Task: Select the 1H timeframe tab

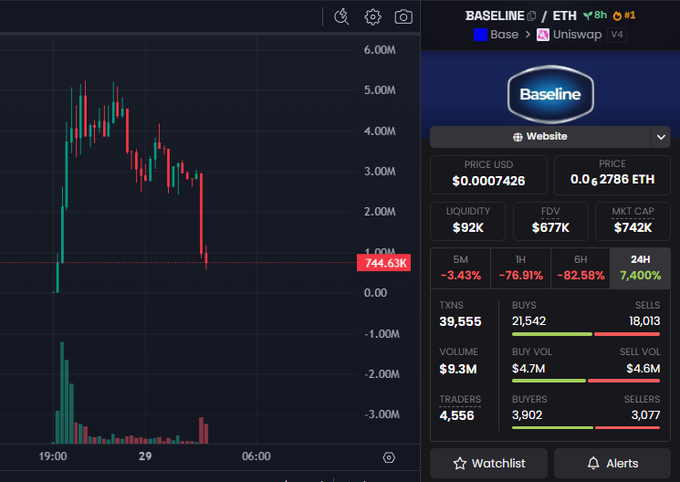Action: 520,268
